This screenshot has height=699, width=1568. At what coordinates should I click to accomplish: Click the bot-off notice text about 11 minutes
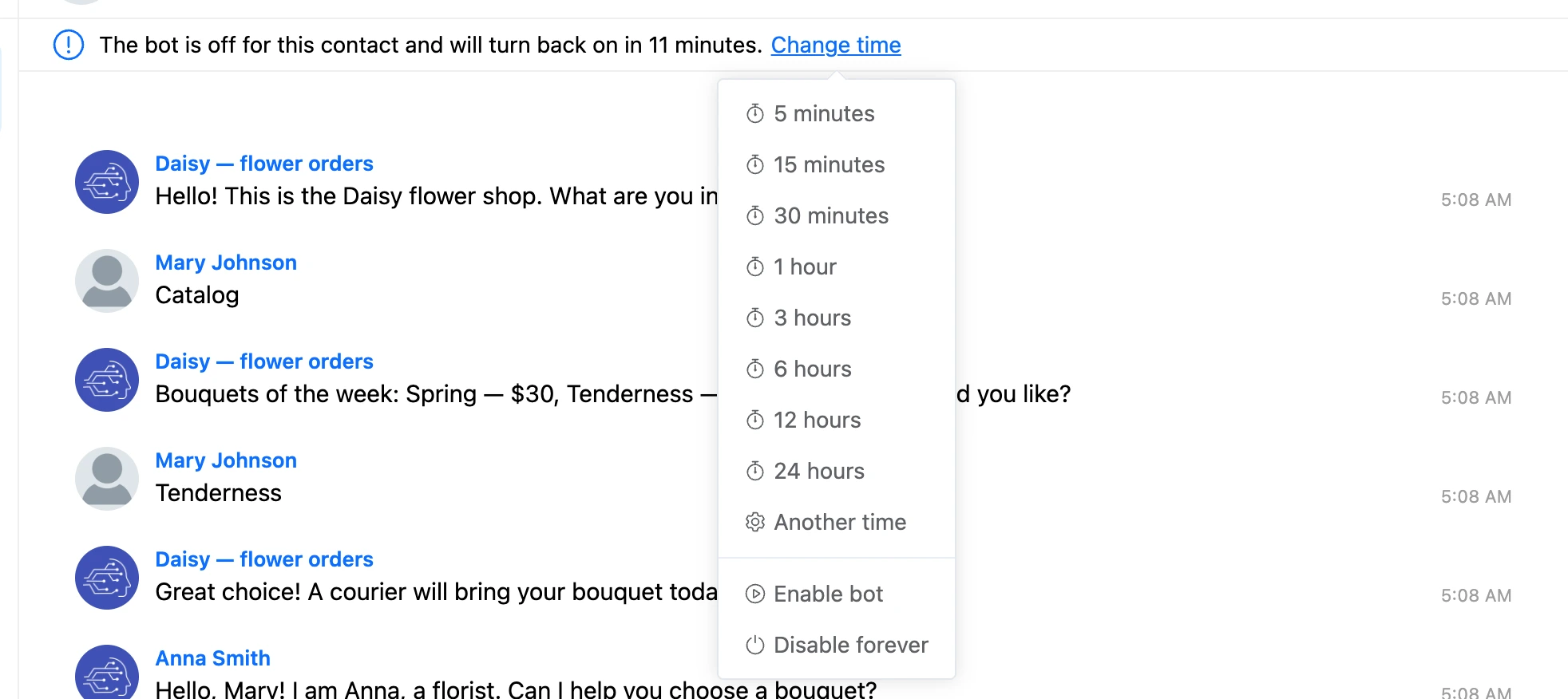[430, 45]
